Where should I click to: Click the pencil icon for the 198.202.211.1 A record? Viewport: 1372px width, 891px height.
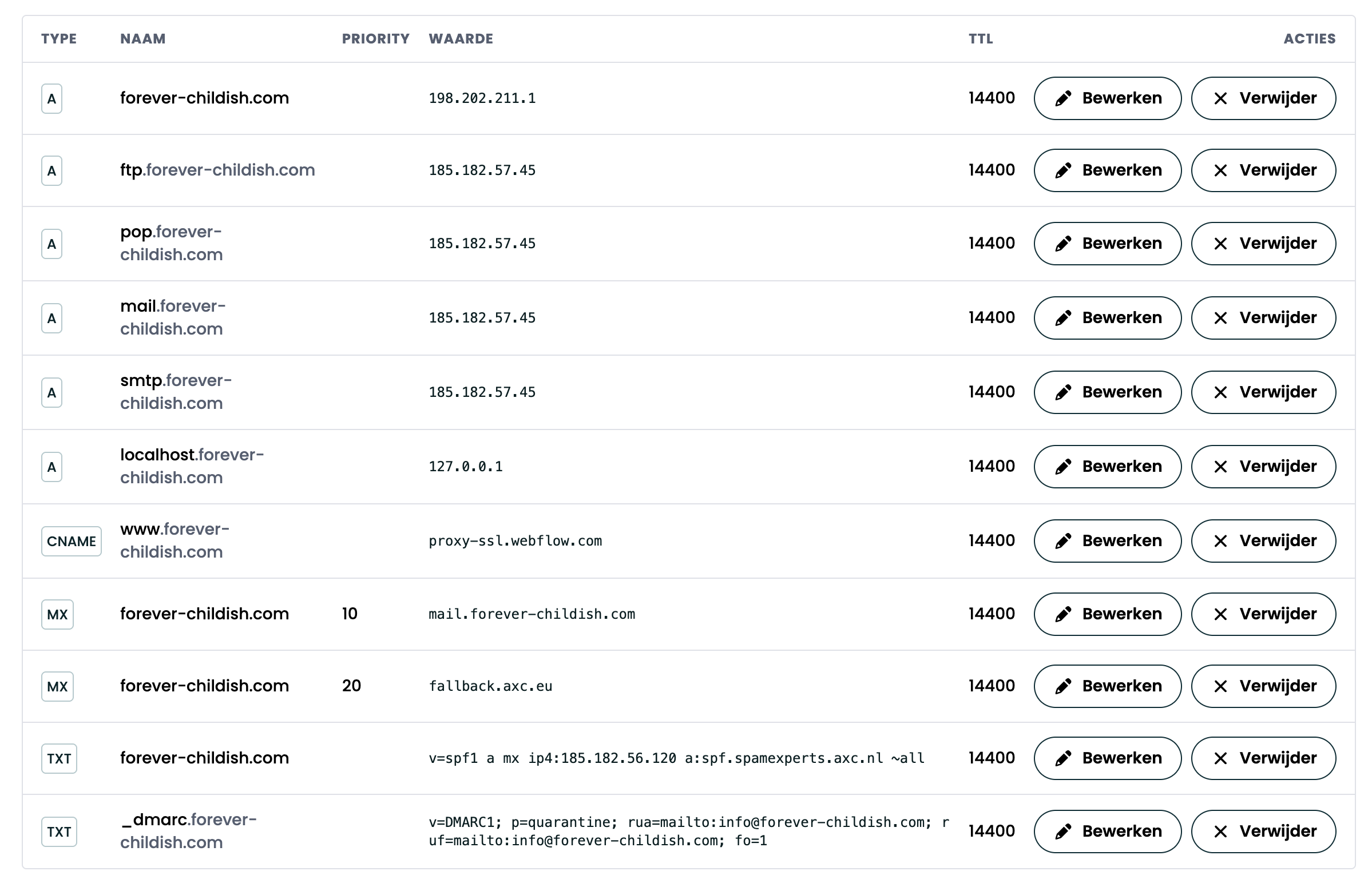coord(1063,98)
